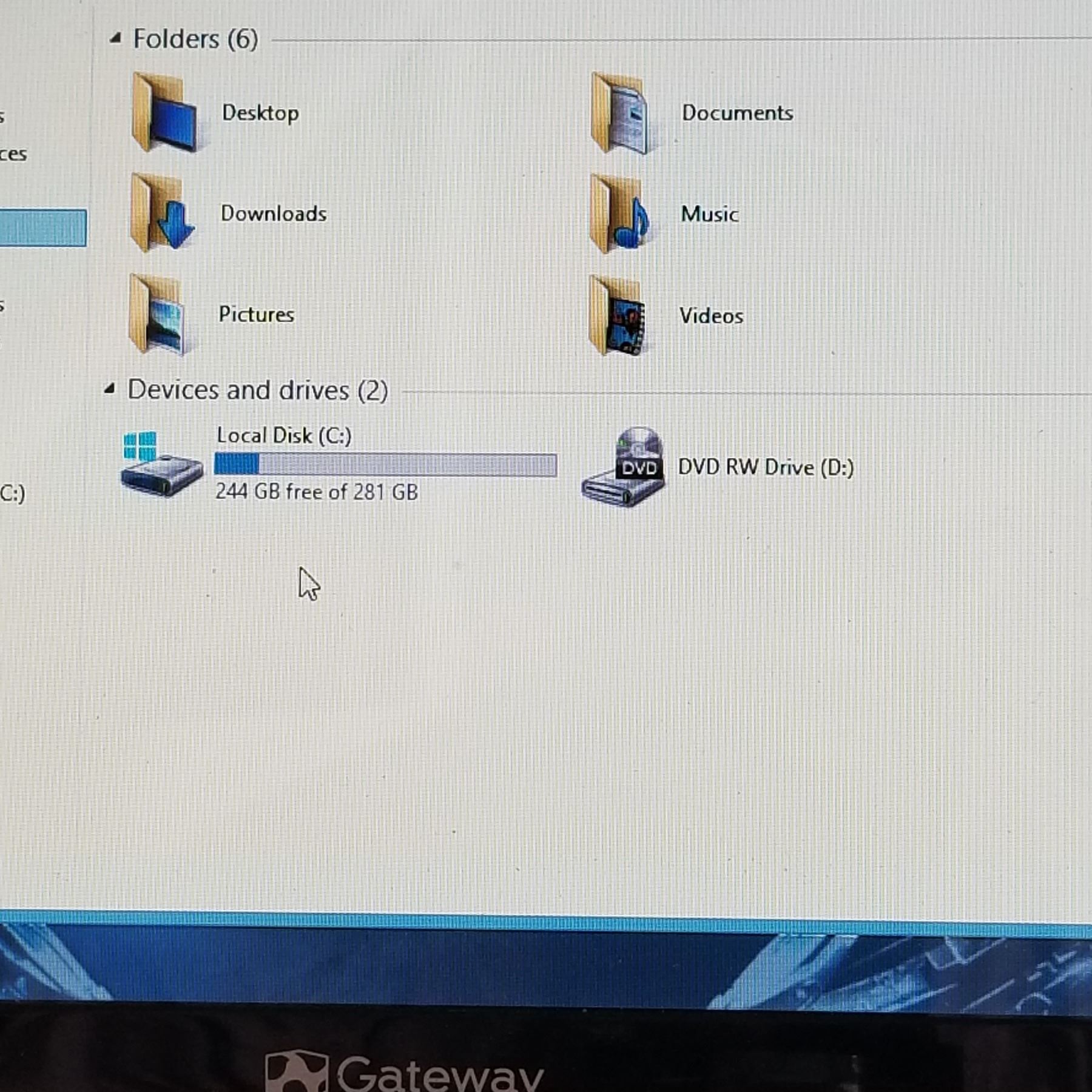
Task: Click the 'Downloads' folder name text
Action: 274,214
